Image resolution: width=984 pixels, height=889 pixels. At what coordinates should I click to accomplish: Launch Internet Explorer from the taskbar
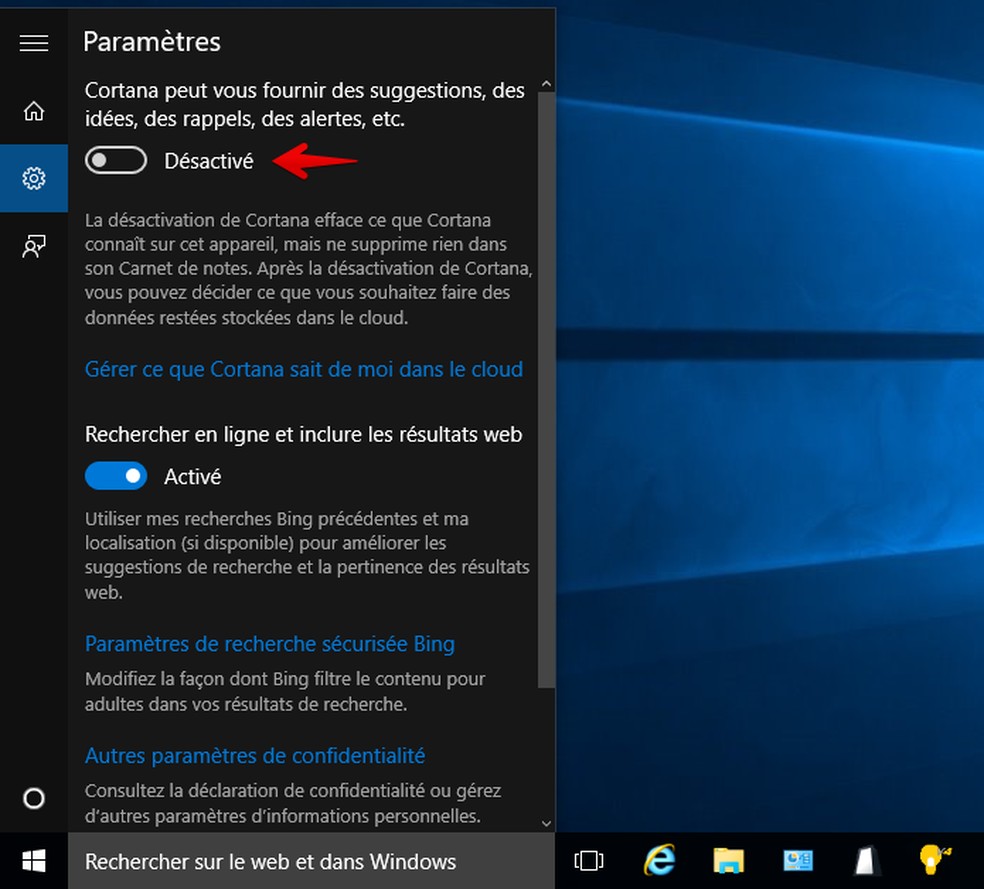[659, 860]
